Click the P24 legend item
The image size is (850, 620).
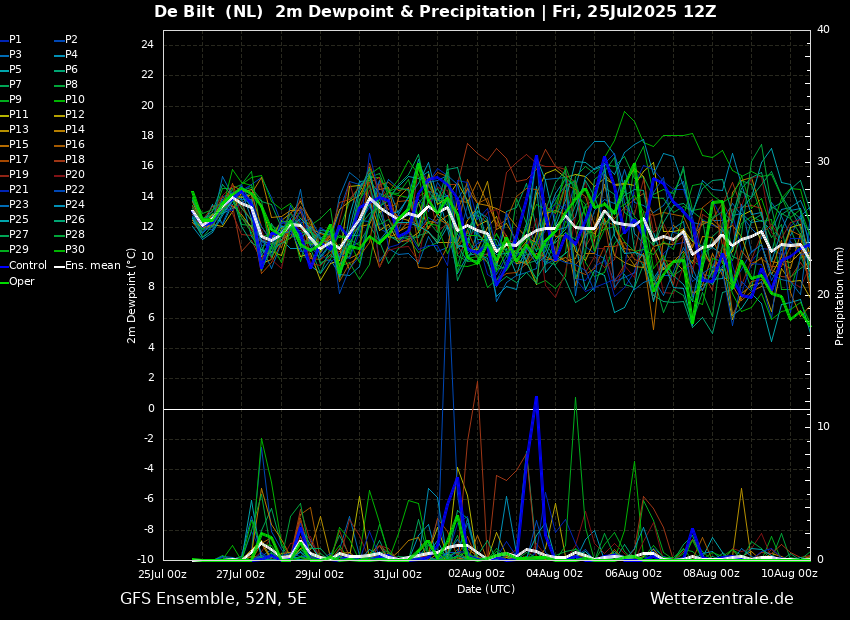pyautogui.click(x=75, y=205)
